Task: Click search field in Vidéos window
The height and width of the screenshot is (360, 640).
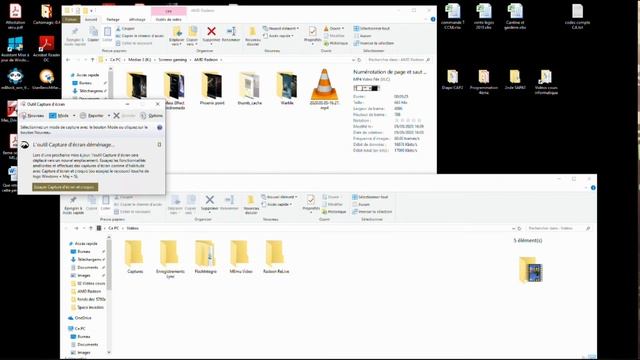Action: pyautogui.click(x=558, y=229)
